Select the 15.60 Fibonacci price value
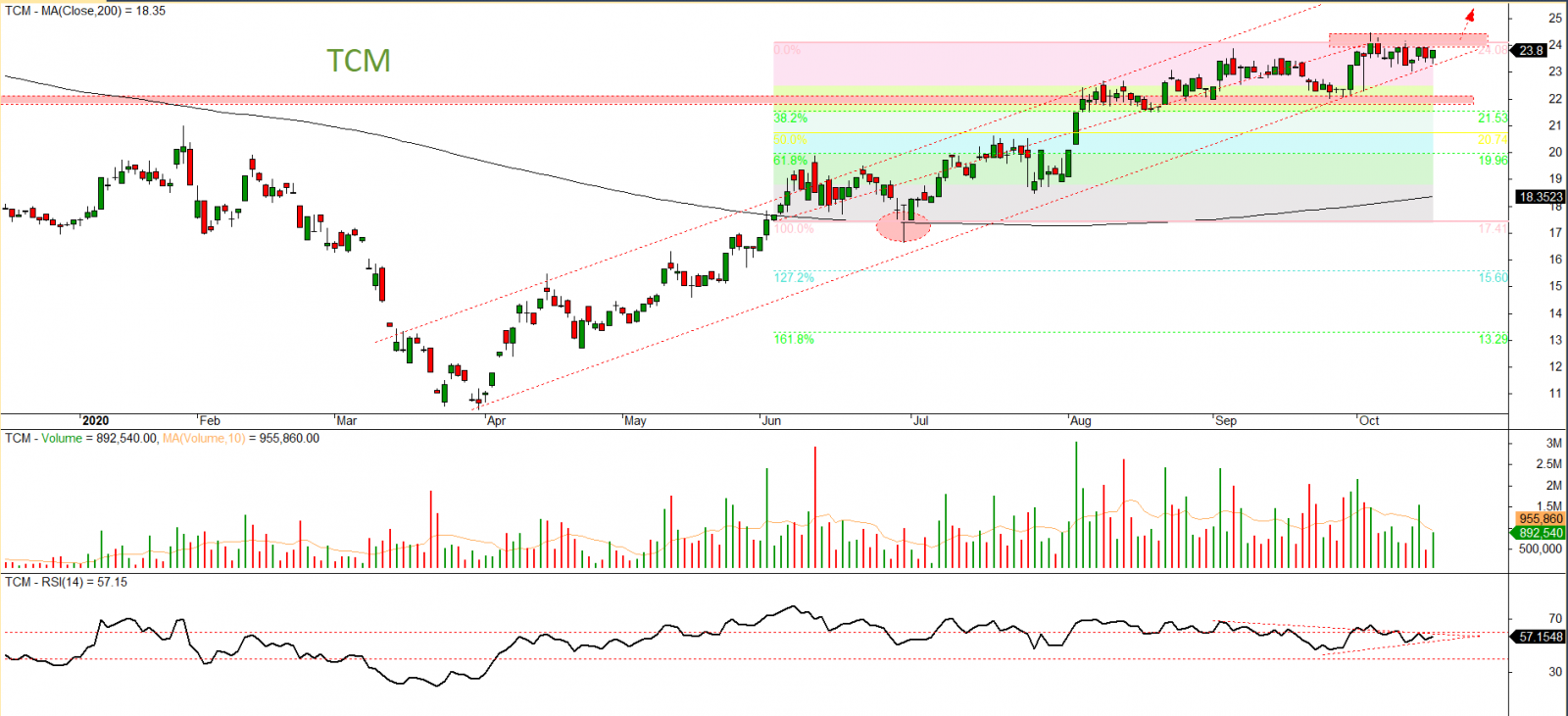Image resolution: width=1568 pixels, height=716 pixels. click(x=1493, y=277)
